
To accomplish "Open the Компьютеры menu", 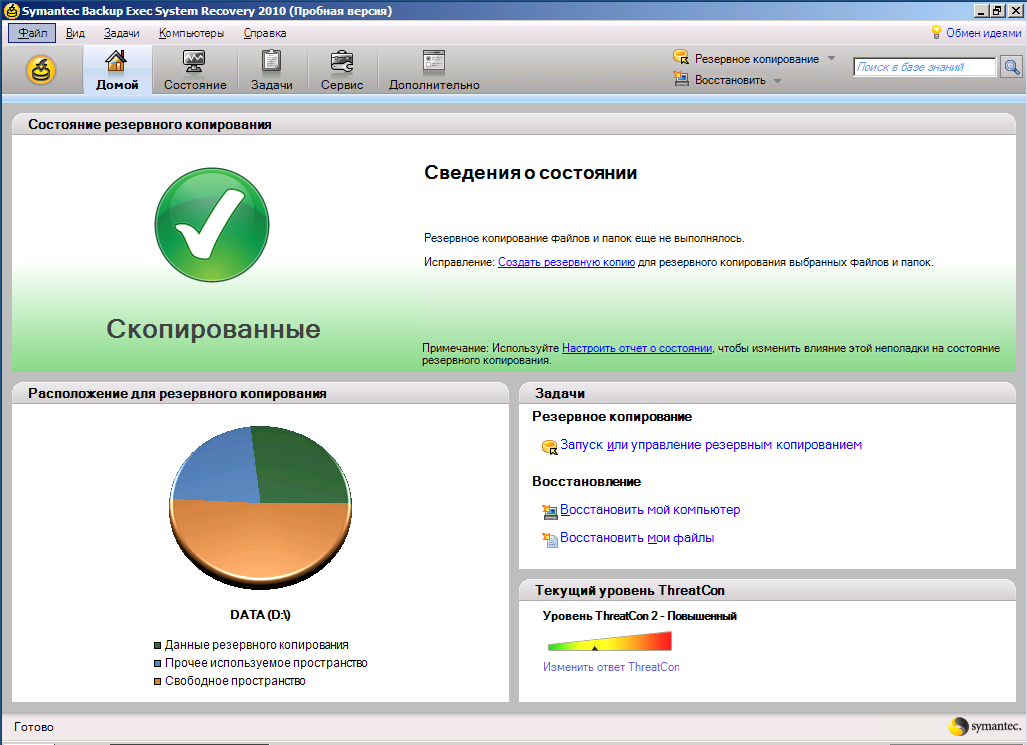I will [191, 33].
